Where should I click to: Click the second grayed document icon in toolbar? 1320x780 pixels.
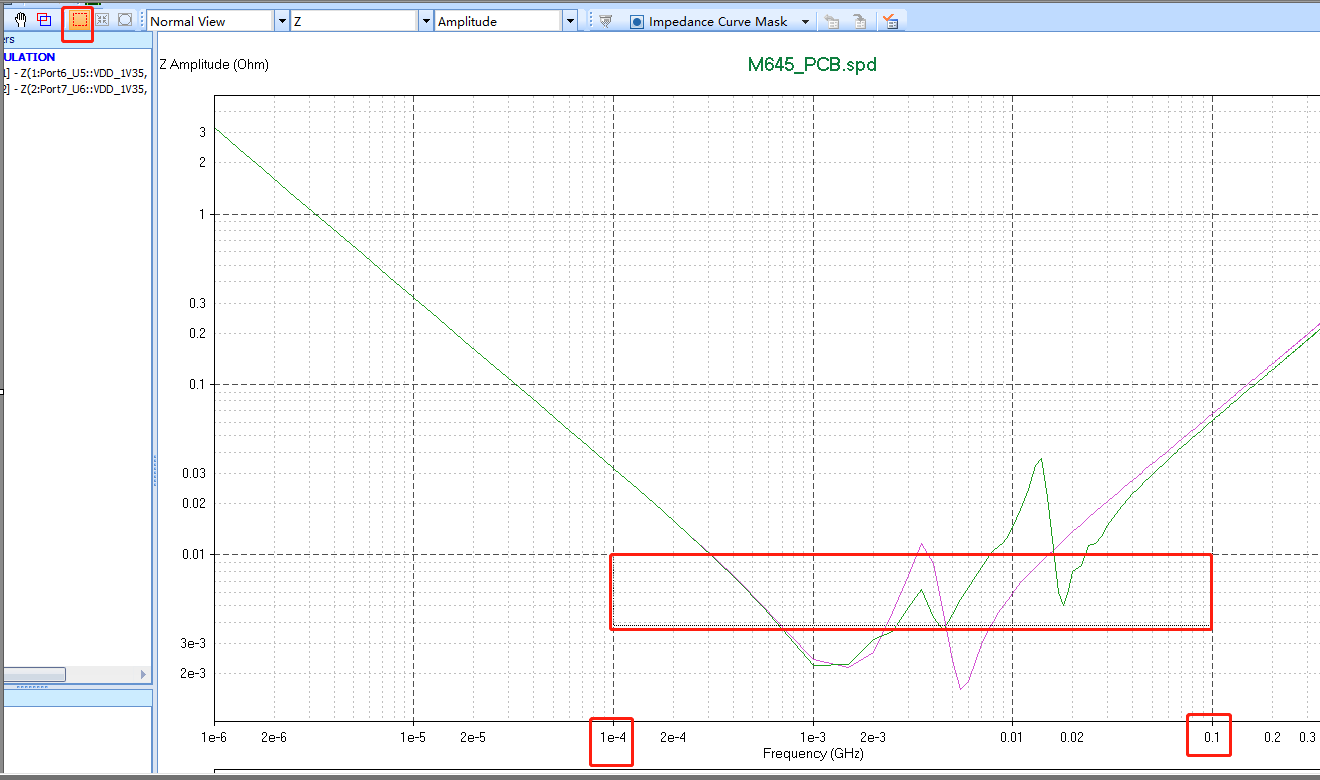click(x=860, y=21)
